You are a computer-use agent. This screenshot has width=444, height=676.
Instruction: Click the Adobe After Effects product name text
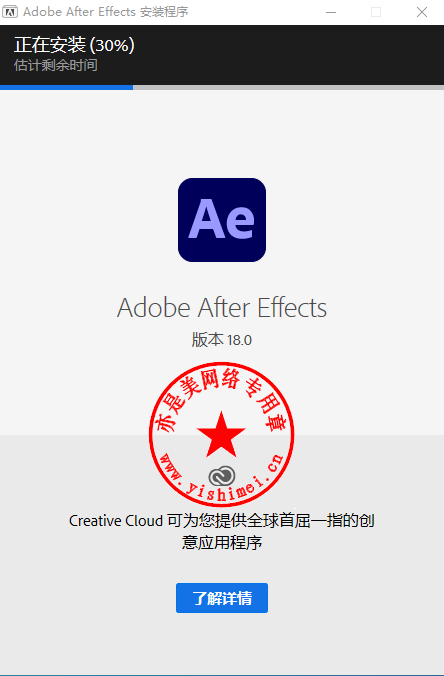[222, 308]
